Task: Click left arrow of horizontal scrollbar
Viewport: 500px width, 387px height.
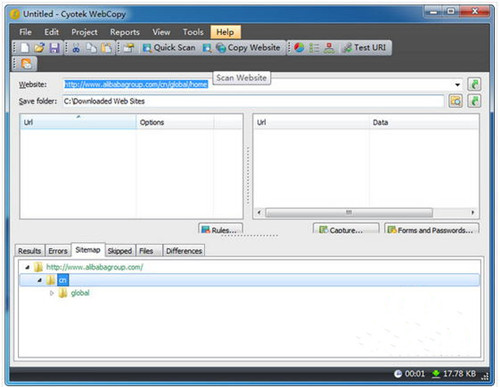Action: tap(259, 212)
